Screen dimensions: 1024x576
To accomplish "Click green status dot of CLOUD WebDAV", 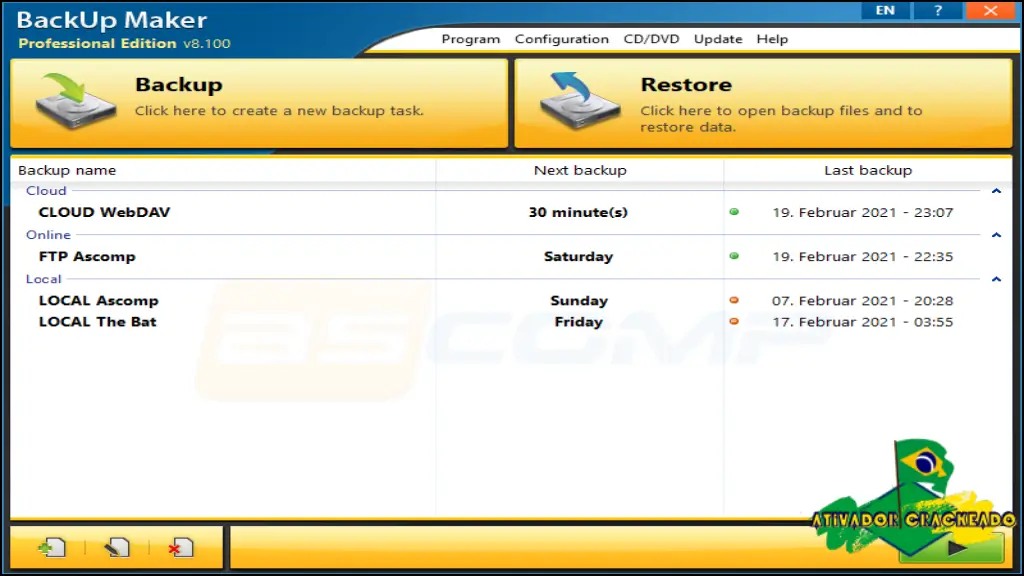I will pos(734,212).
